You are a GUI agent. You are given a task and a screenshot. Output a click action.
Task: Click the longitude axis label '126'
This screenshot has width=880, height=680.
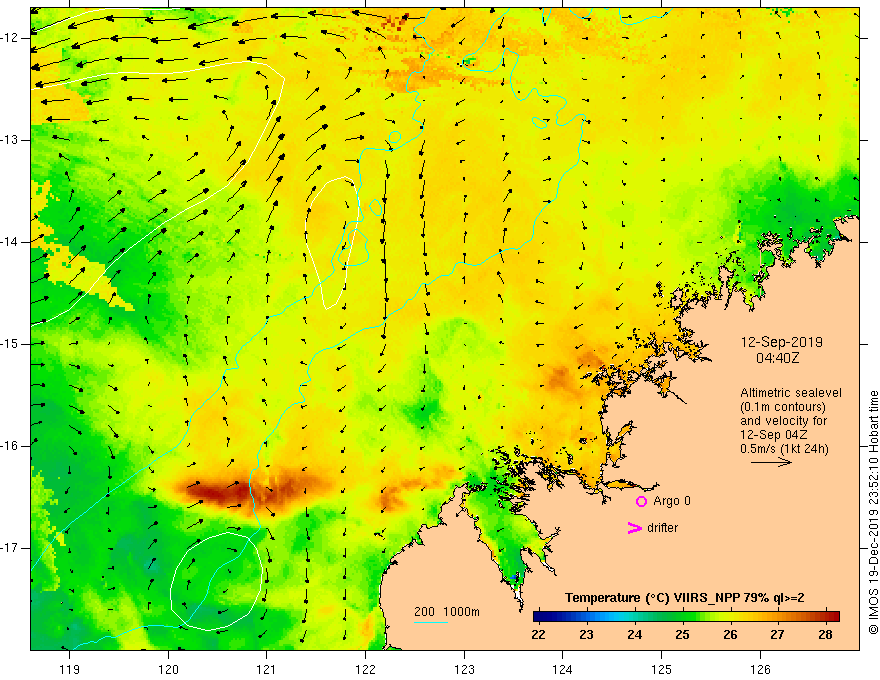(x=760, y=669)
